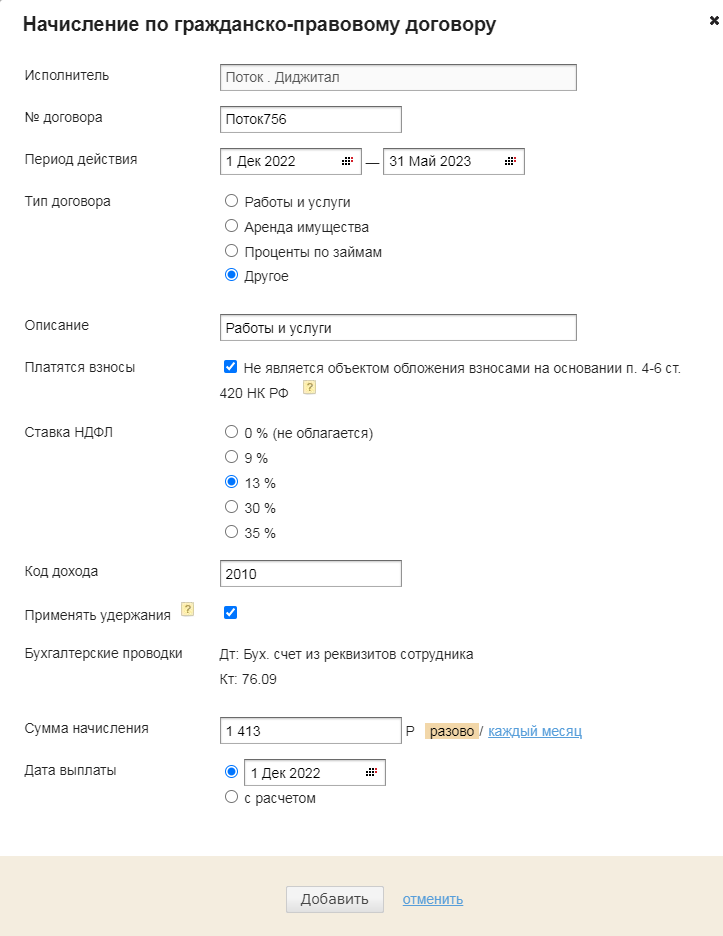Select the разово accrual option

pyautogui.click(x=451, y=731)
